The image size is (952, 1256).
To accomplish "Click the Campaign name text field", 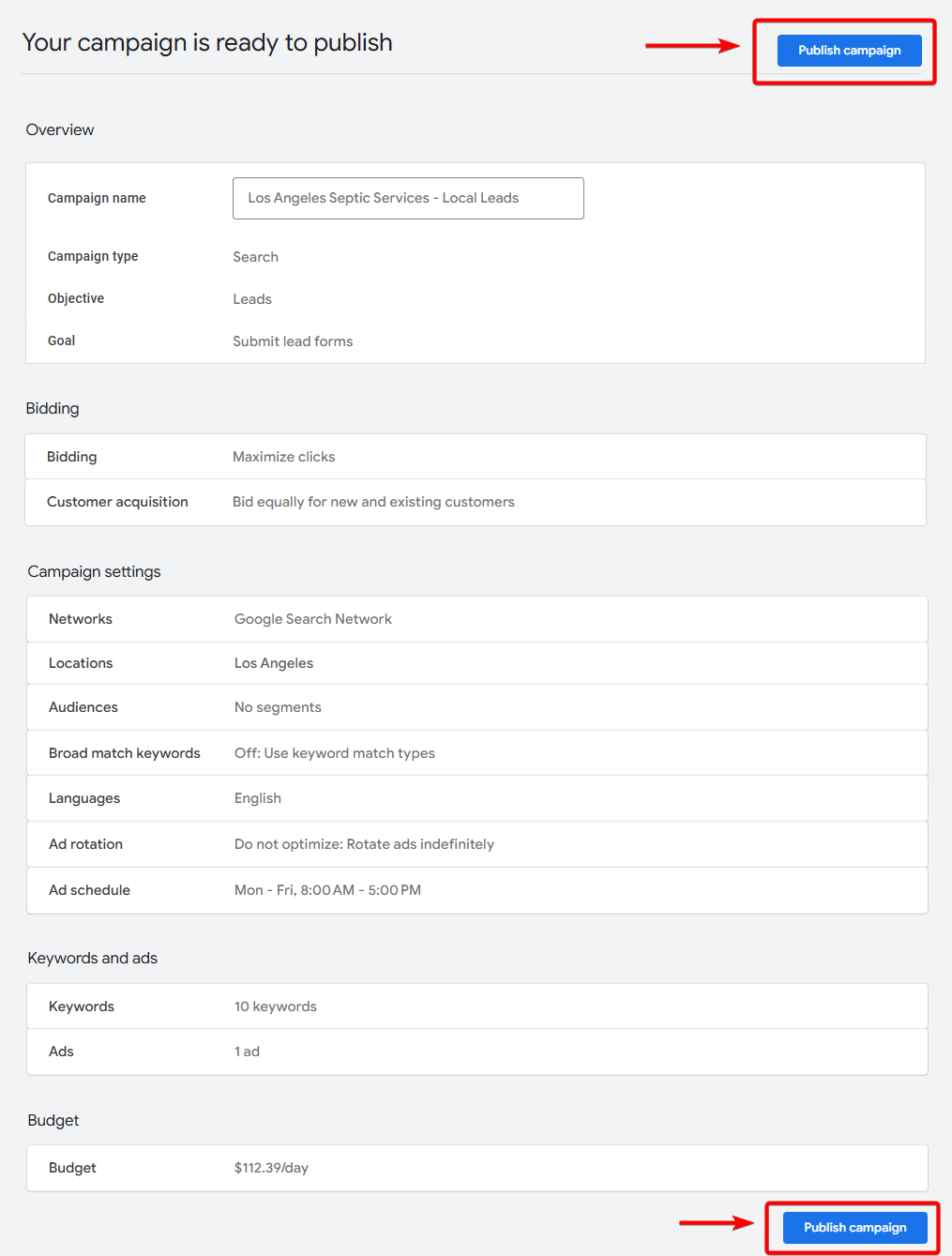I will (408, 198).
